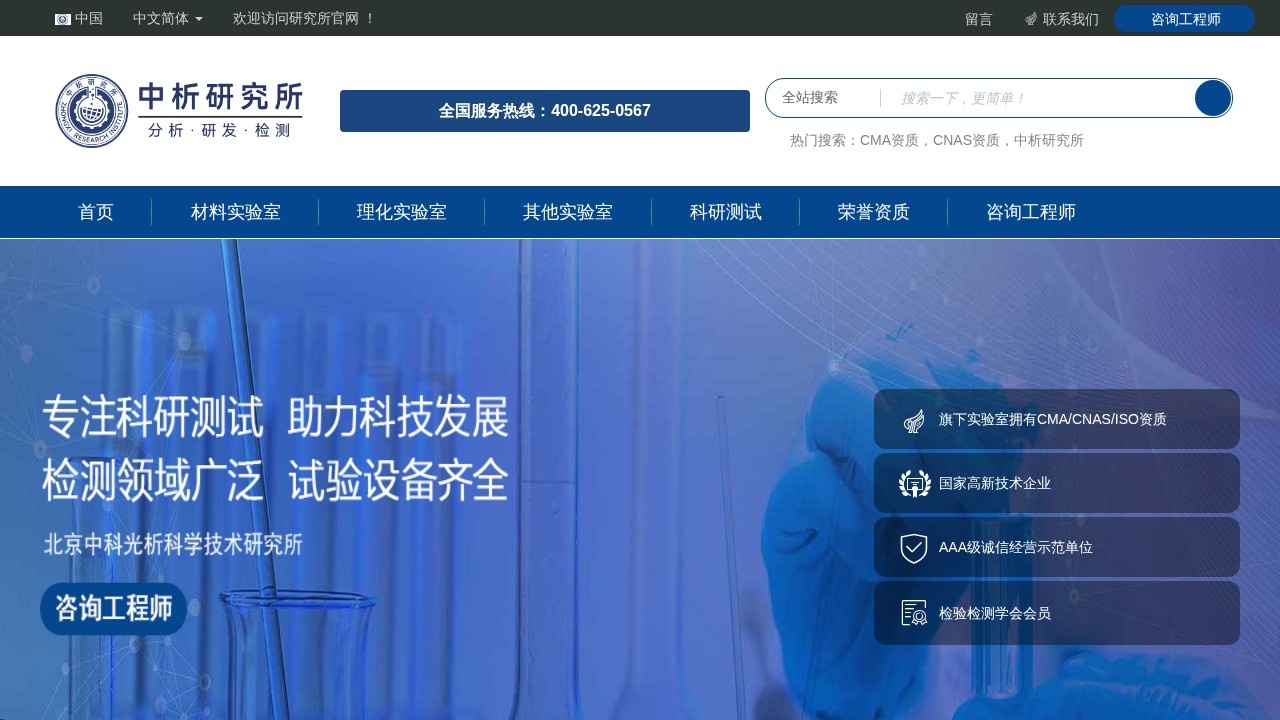Open the 理化实验室 menu item
Image resolution: width=1280 pixels, height=720 pixels.
coord(402,212)
